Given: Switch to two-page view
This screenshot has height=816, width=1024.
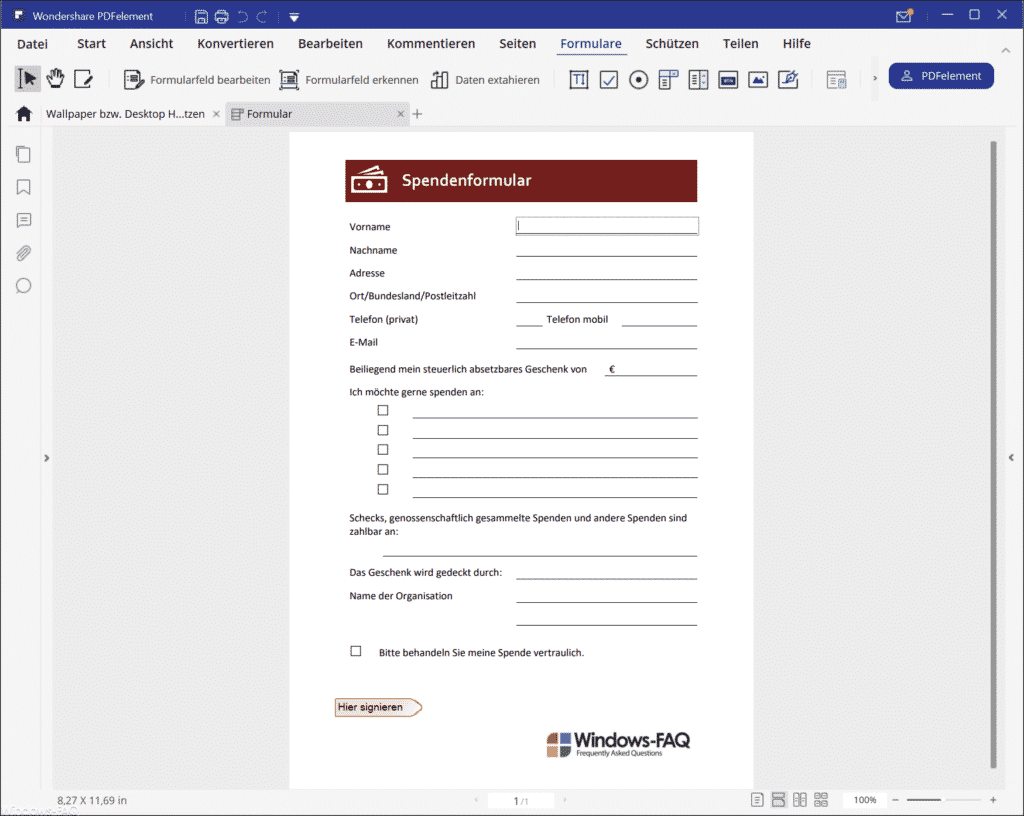Looking at the screenshot, I should pyautogui.click(x=799, y=800).
